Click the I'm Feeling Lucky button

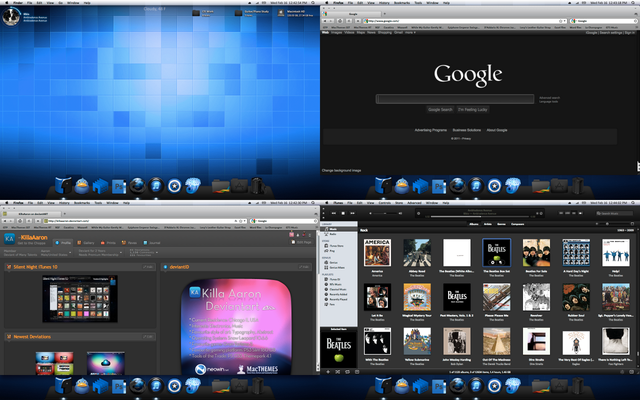click(472, 109)
